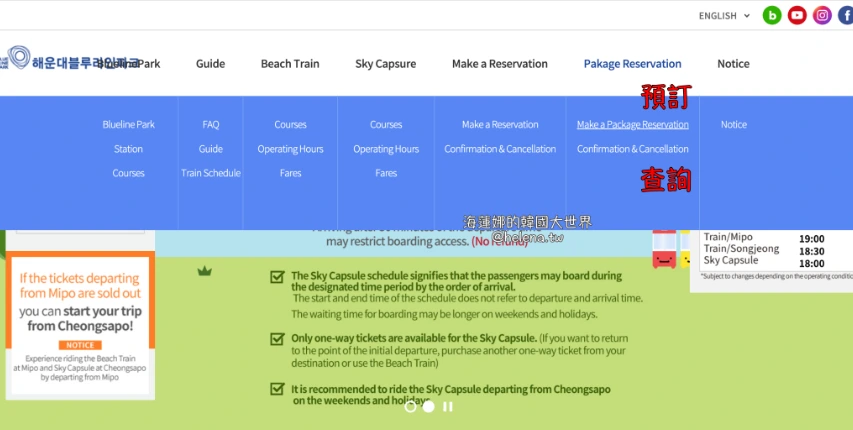The image size is (853, 430).
Task: Open the Notice submenu link
Action: point(733,125)
